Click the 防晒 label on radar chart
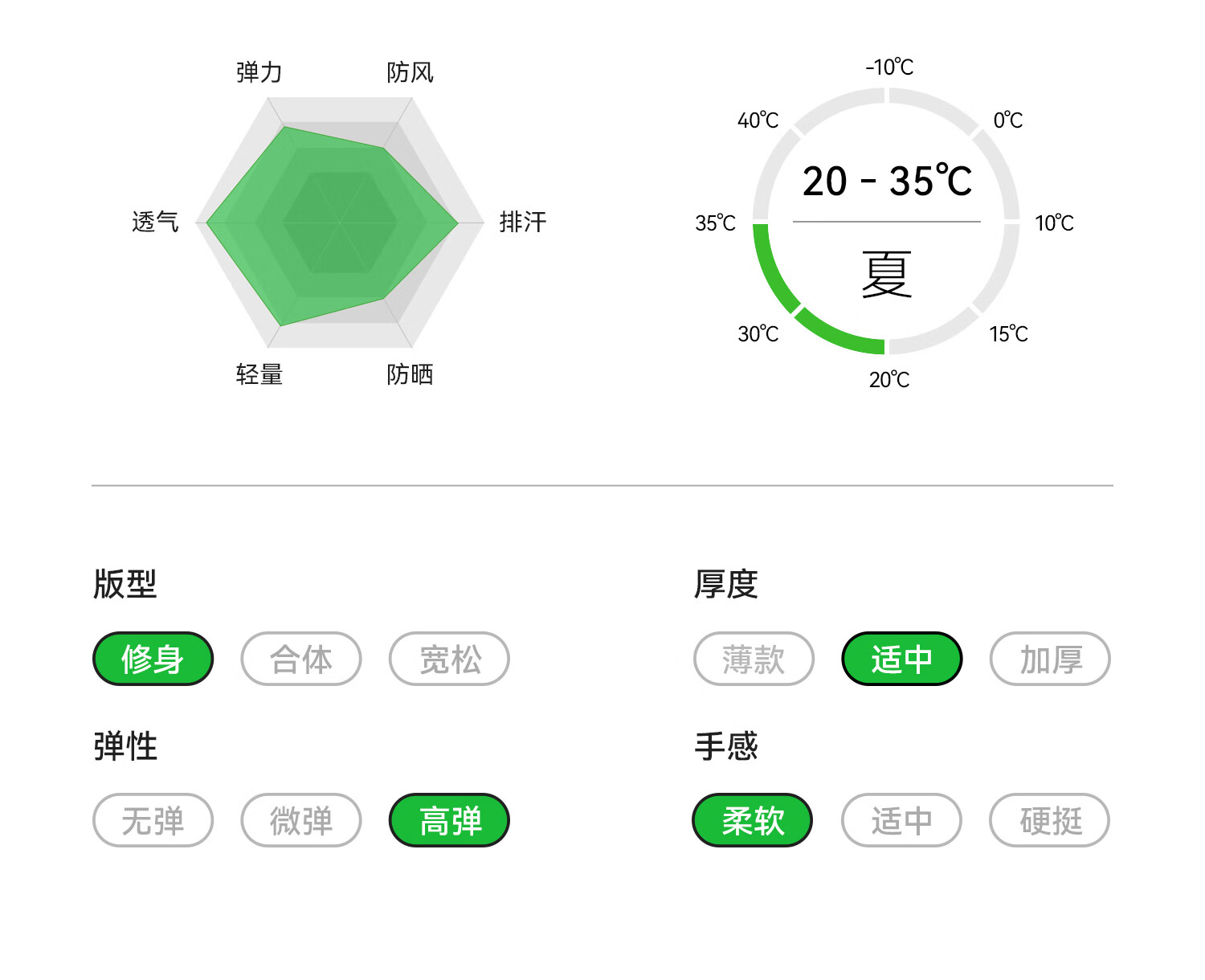1205x980 pixels. click(410, 374)
